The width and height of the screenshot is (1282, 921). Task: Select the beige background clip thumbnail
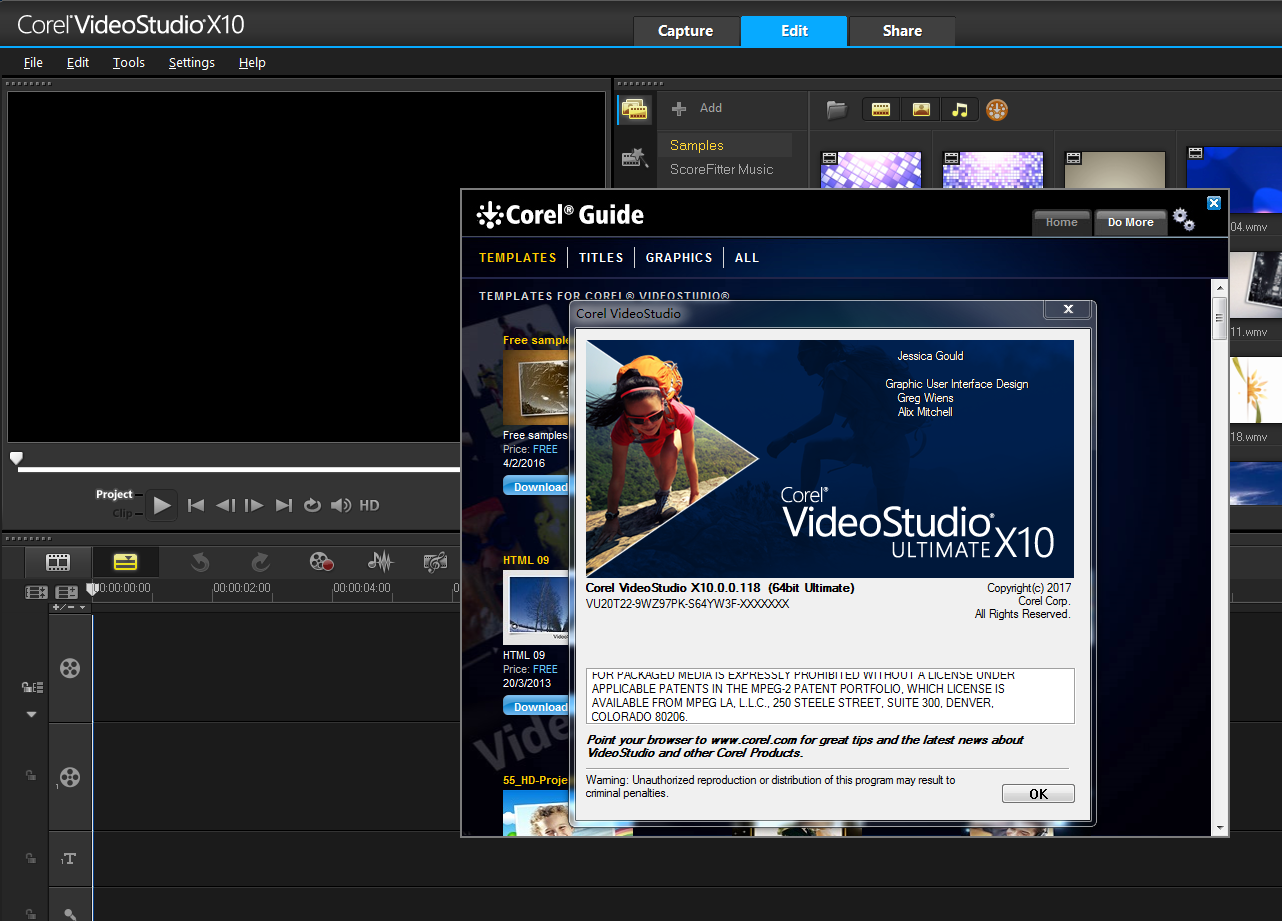1115,170
